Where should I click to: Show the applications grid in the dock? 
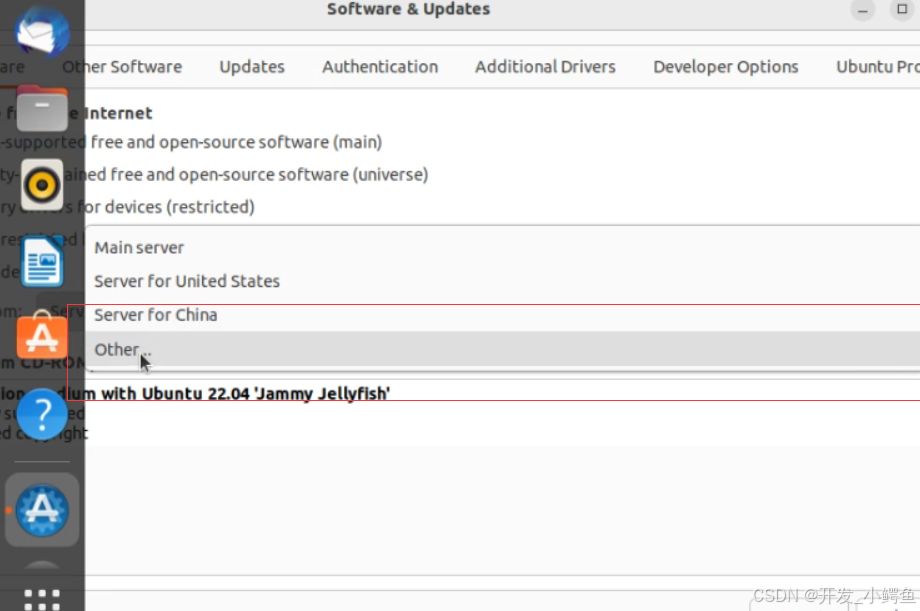coord(42,600)
